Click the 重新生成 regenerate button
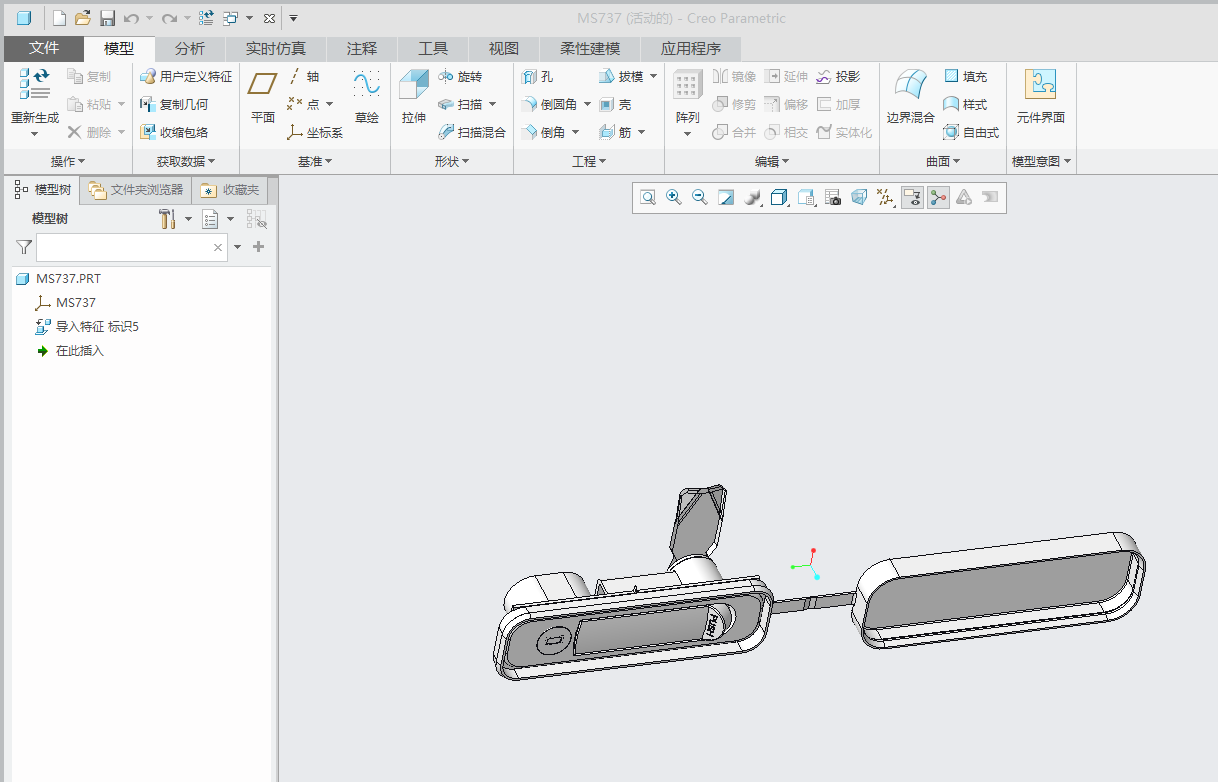 point(35,102)
